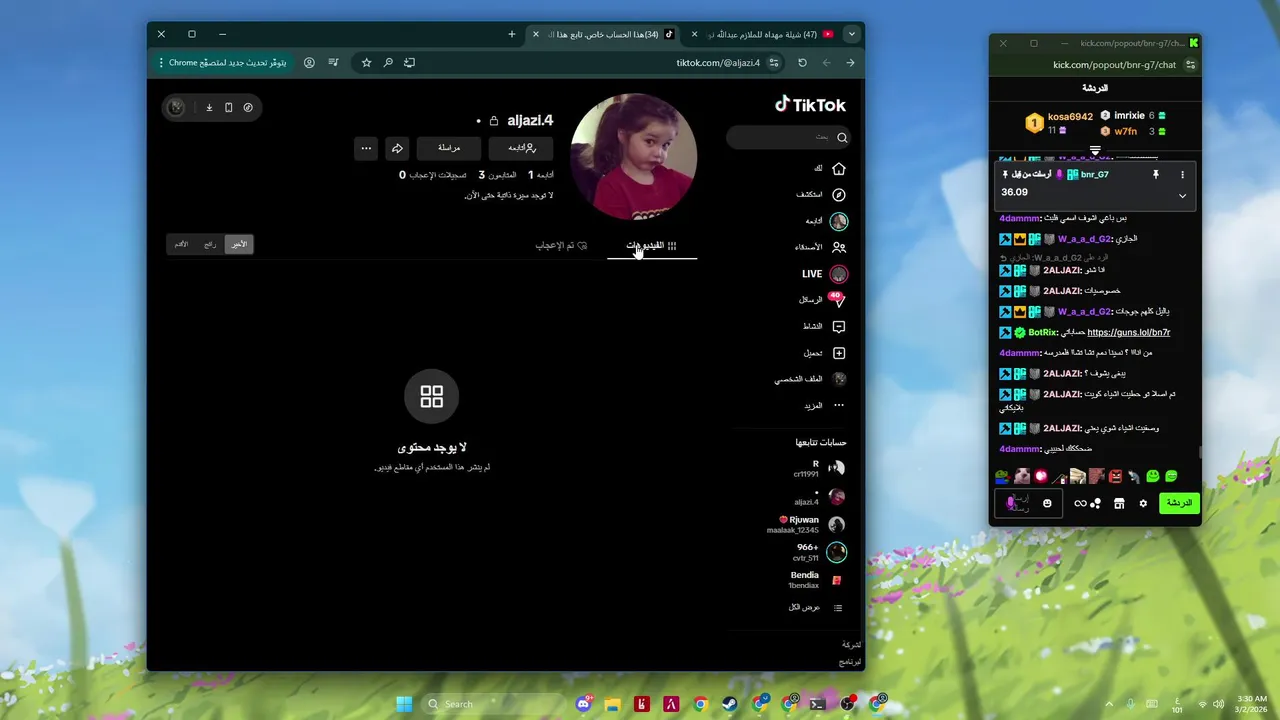Viewport: 1280px width, 720px height.
Task: Open site info icon beside tiktok.com URL
Action: click(775, 62)
